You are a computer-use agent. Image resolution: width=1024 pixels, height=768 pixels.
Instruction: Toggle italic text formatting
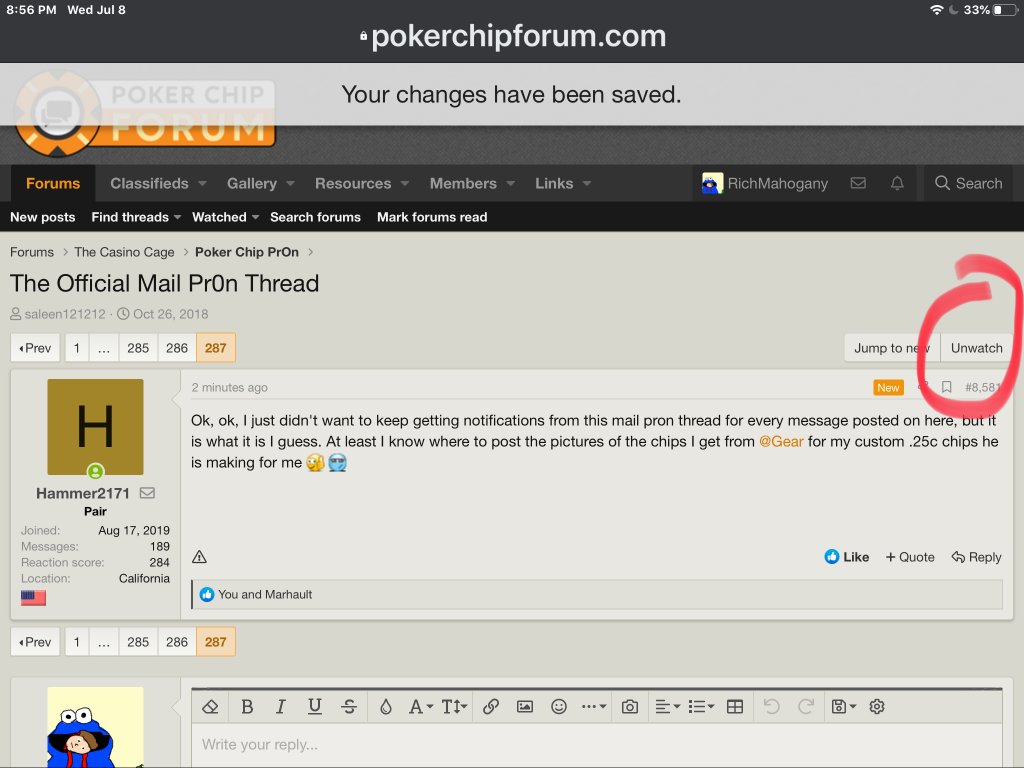click(280, 706)
